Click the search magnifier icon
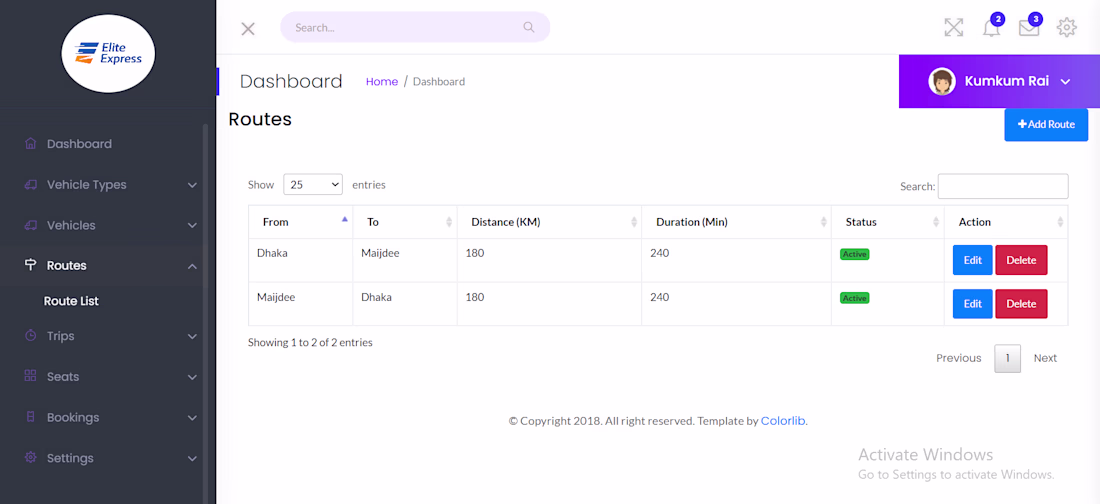1100x504 pixels. click(529, 27)
